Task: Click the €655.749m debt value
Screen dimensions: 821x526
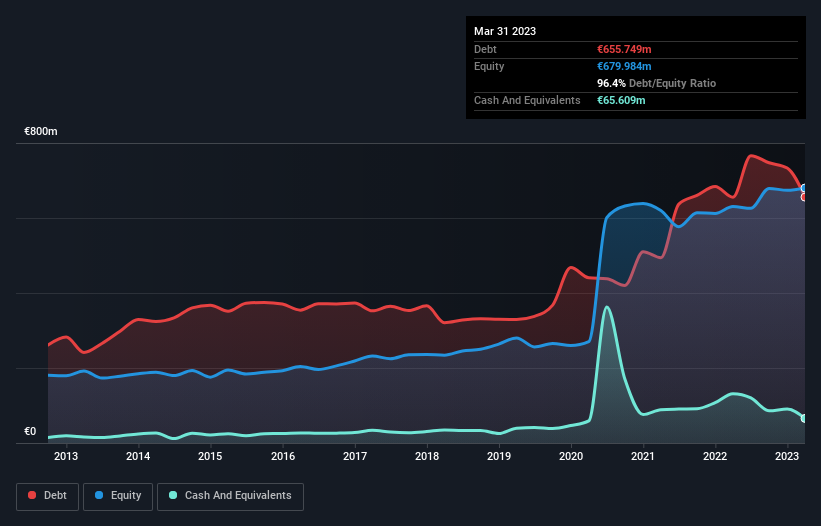Action: click(x=624, y=49)
